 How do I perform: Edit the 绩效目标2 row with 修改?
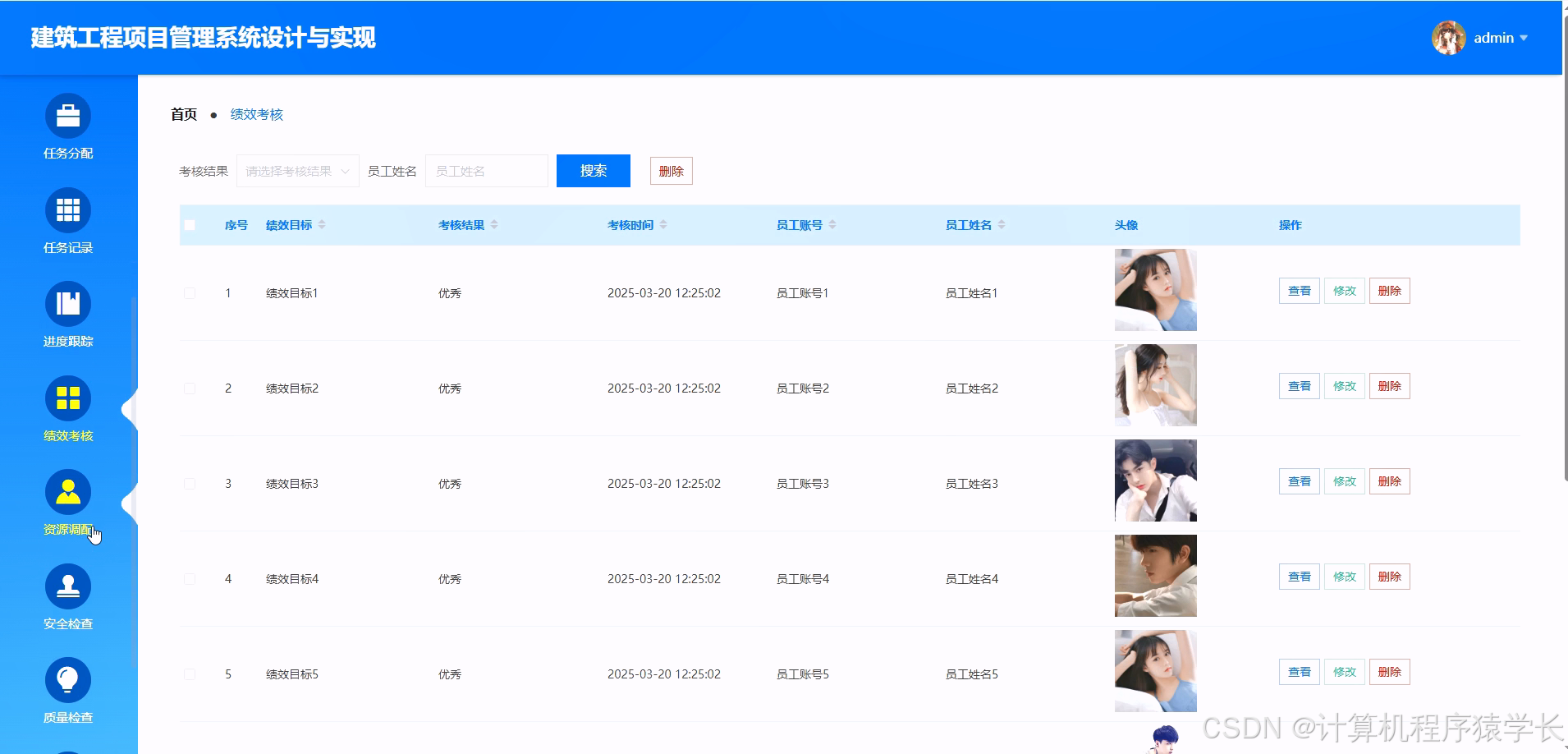tap(1345, 386)
